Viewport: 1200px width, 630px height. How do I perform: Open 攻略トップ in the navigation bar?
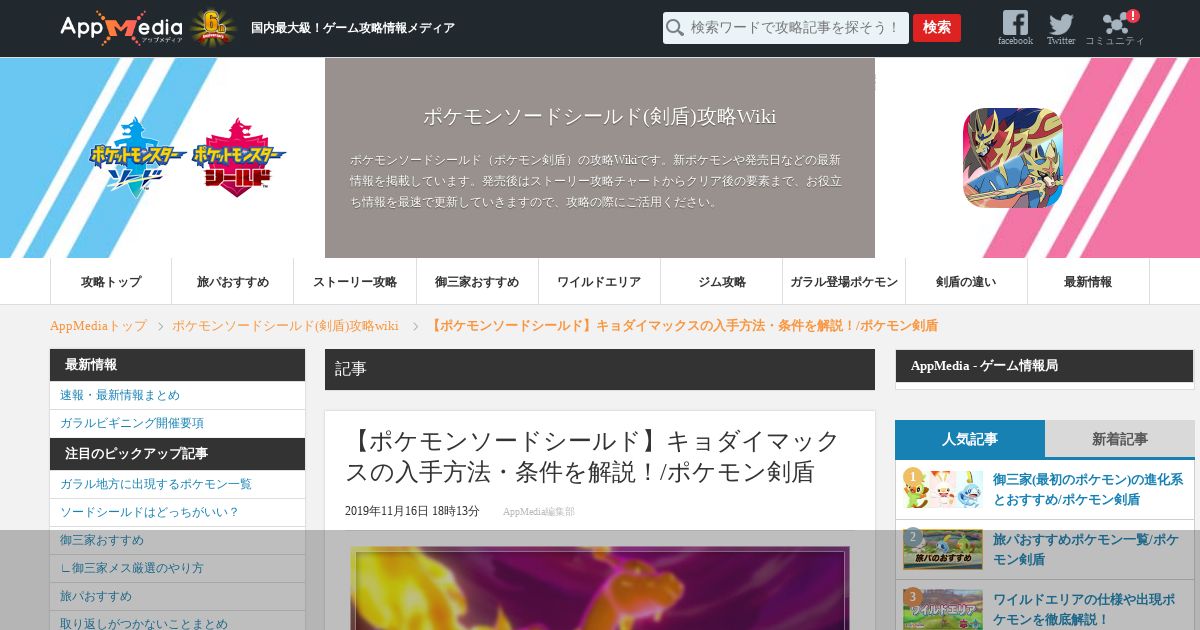(111, 282)
